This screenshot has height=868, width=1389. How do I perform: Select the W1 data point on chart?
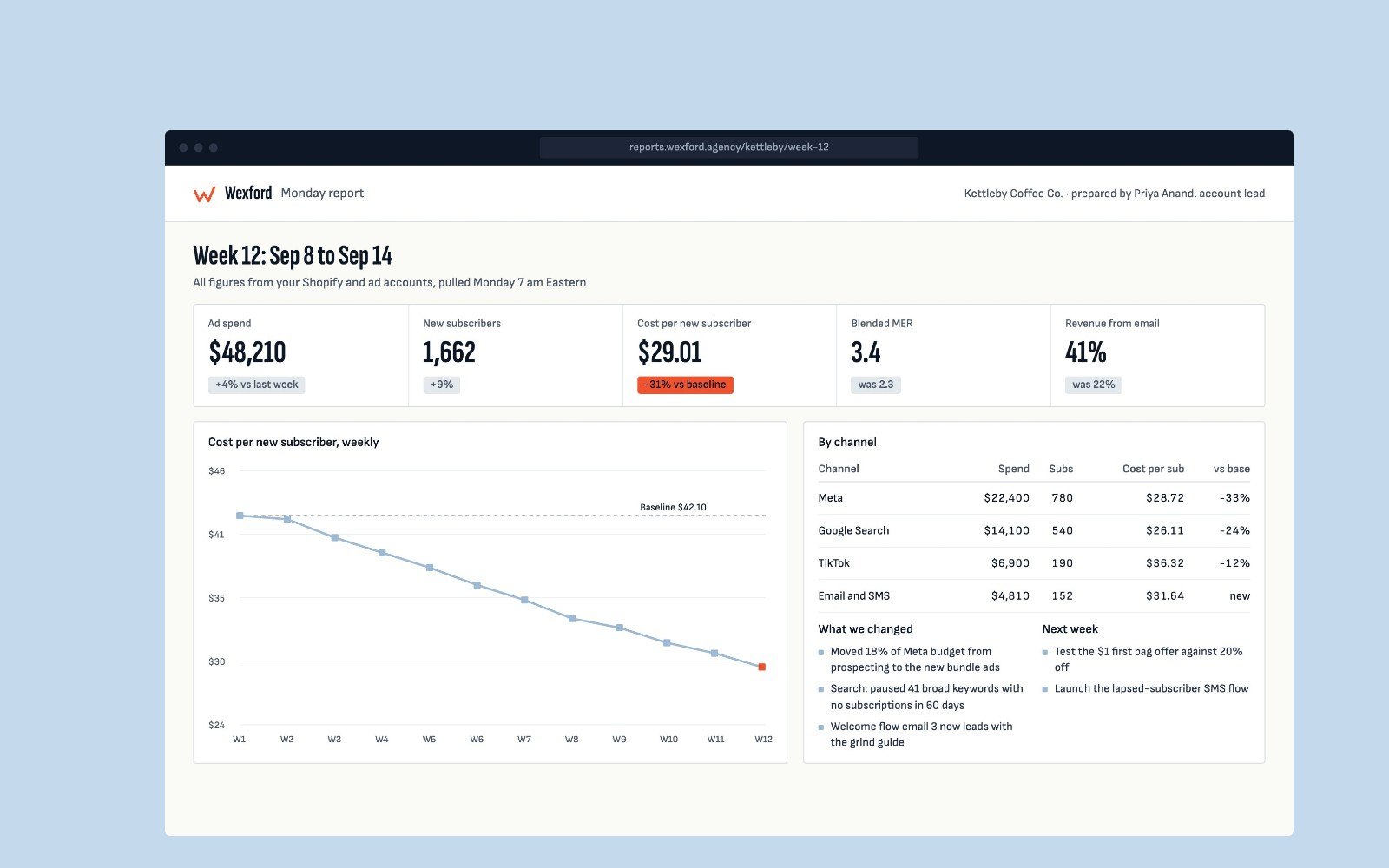pyautogui.click(x=240, y=516)
